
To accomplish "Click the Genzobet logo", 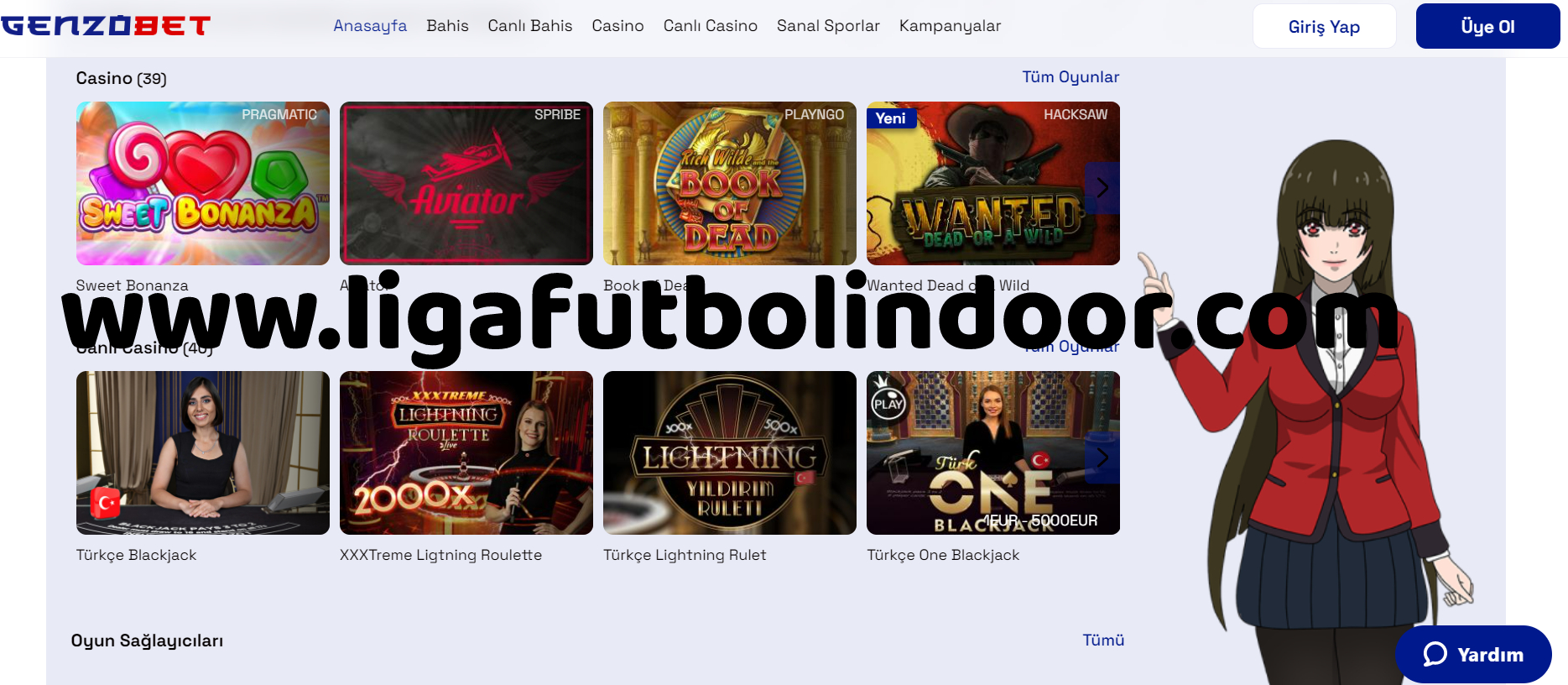I will [106, 26].
